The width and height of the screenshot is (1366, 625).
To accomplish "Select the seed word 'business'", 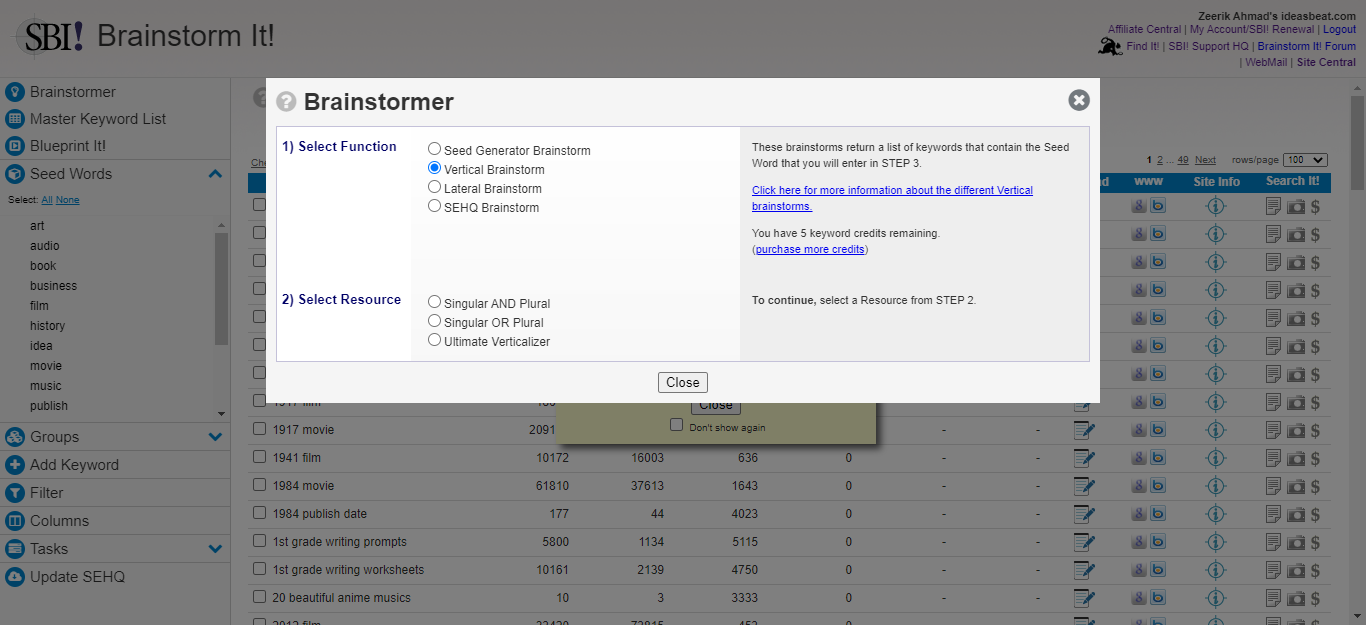I will coord(53,286).
